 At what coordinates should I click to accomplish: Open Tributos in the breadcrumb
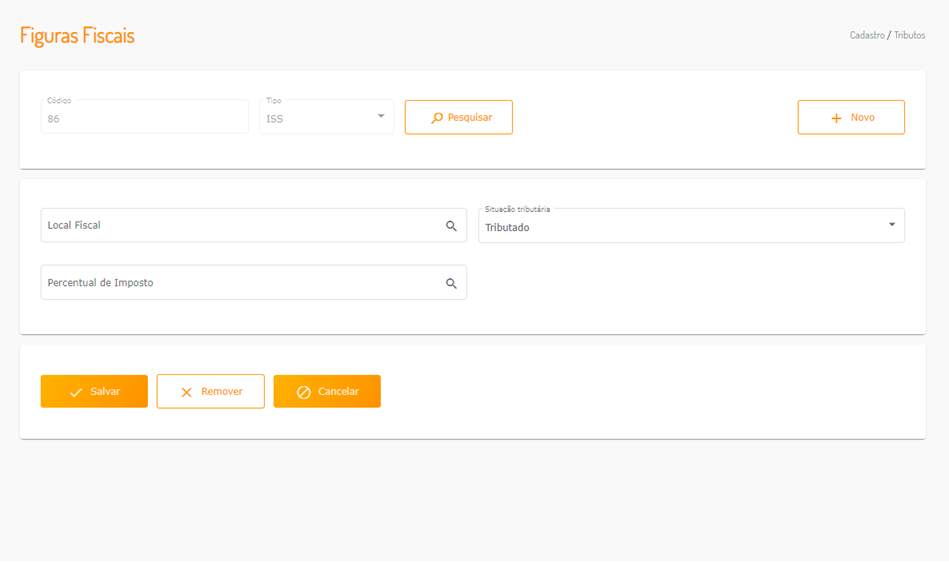[x=909, y=35]
